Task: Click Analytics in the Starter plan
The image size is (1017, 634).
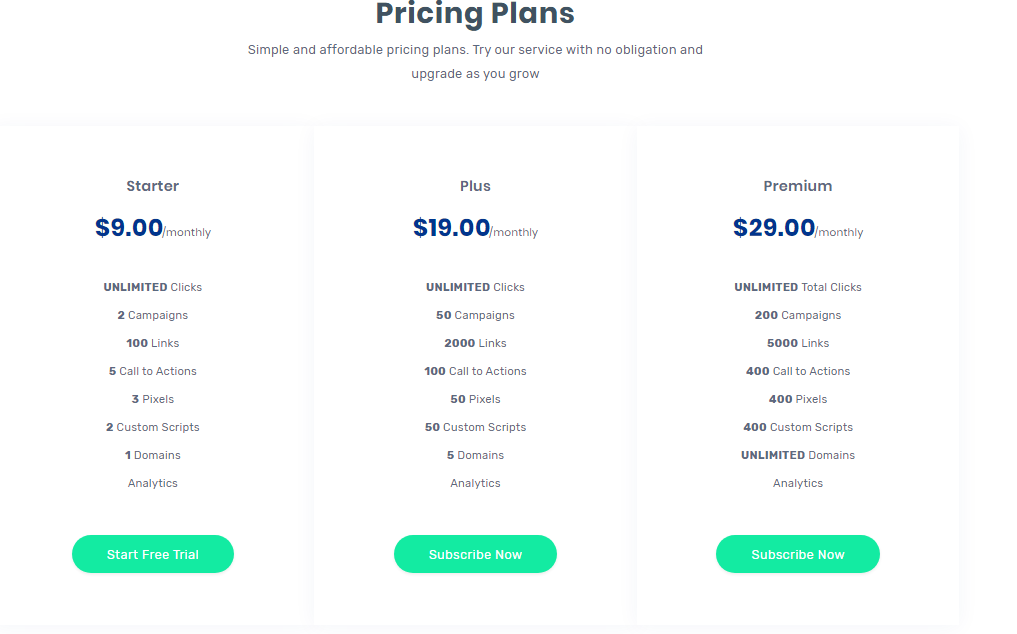Action: click(x=152, y=483)
